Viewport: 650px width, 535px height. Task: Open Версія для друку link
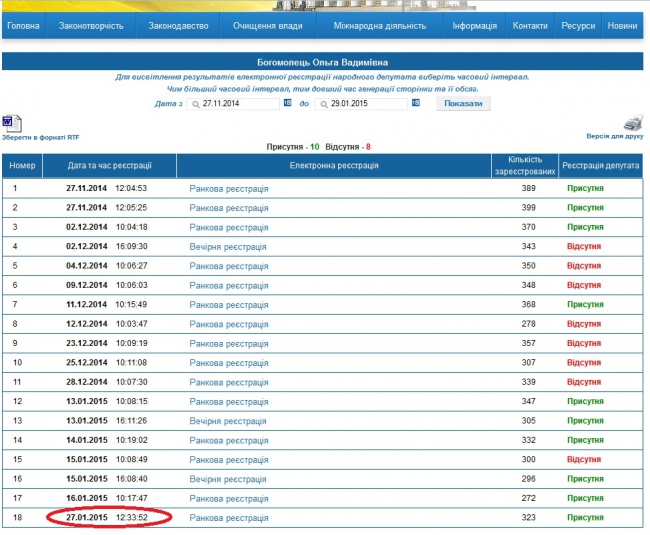pyautogui.click(x=614, y=136)
